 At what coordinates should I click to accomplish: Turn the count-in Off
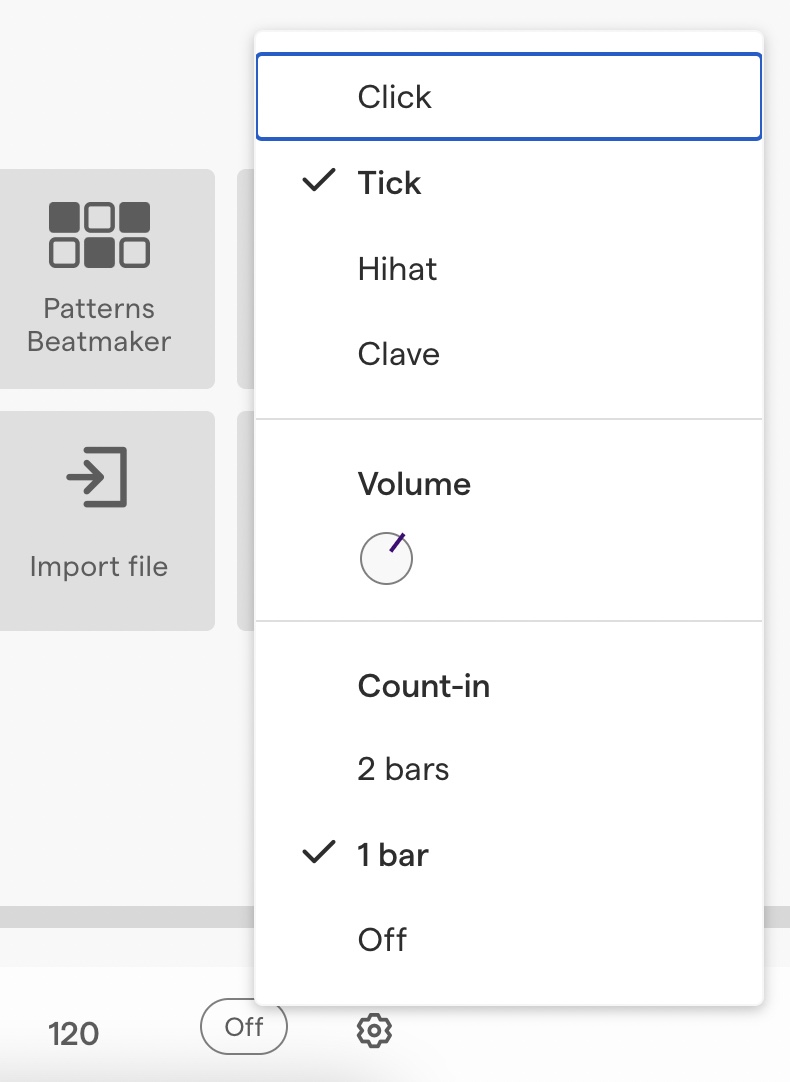[381, 939]
